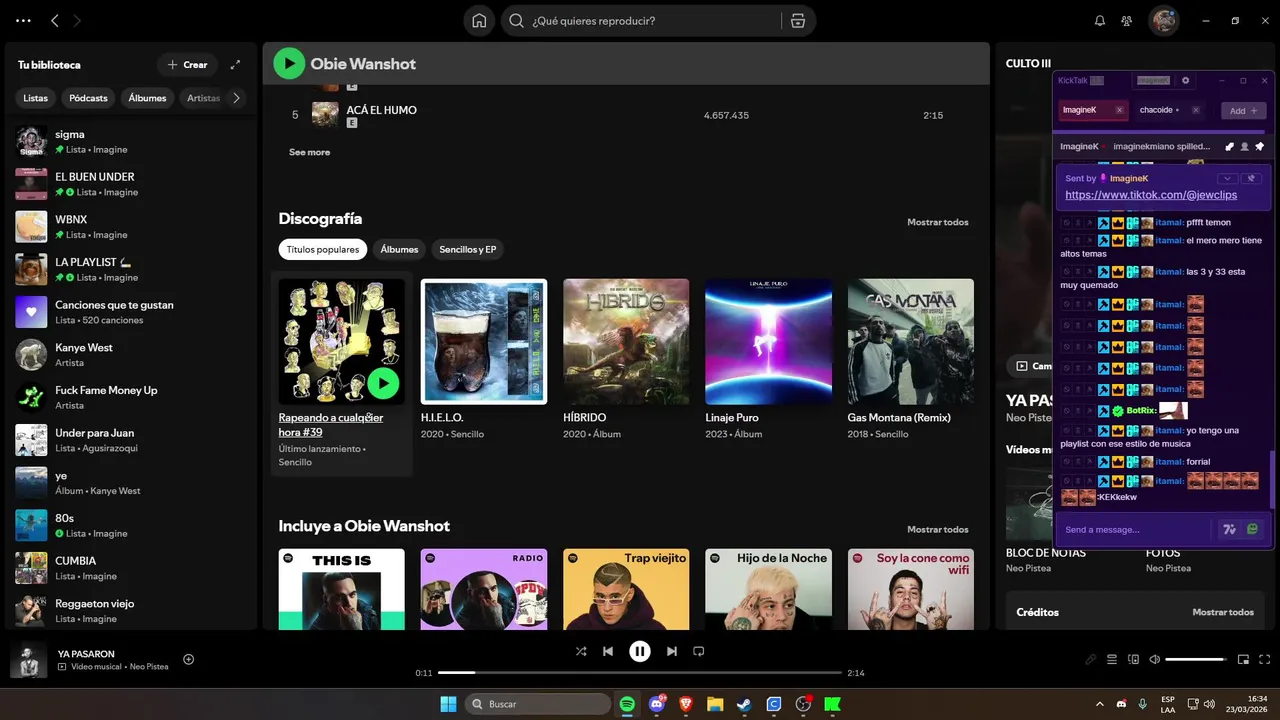Switch to Álbumes discography tab
The image size is (1280, 720).
click(x=399, y=249)
